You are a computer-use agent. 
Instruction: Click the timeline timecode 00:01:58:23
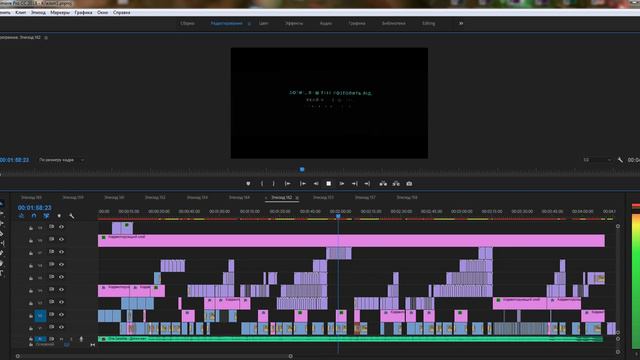(34, 208)
